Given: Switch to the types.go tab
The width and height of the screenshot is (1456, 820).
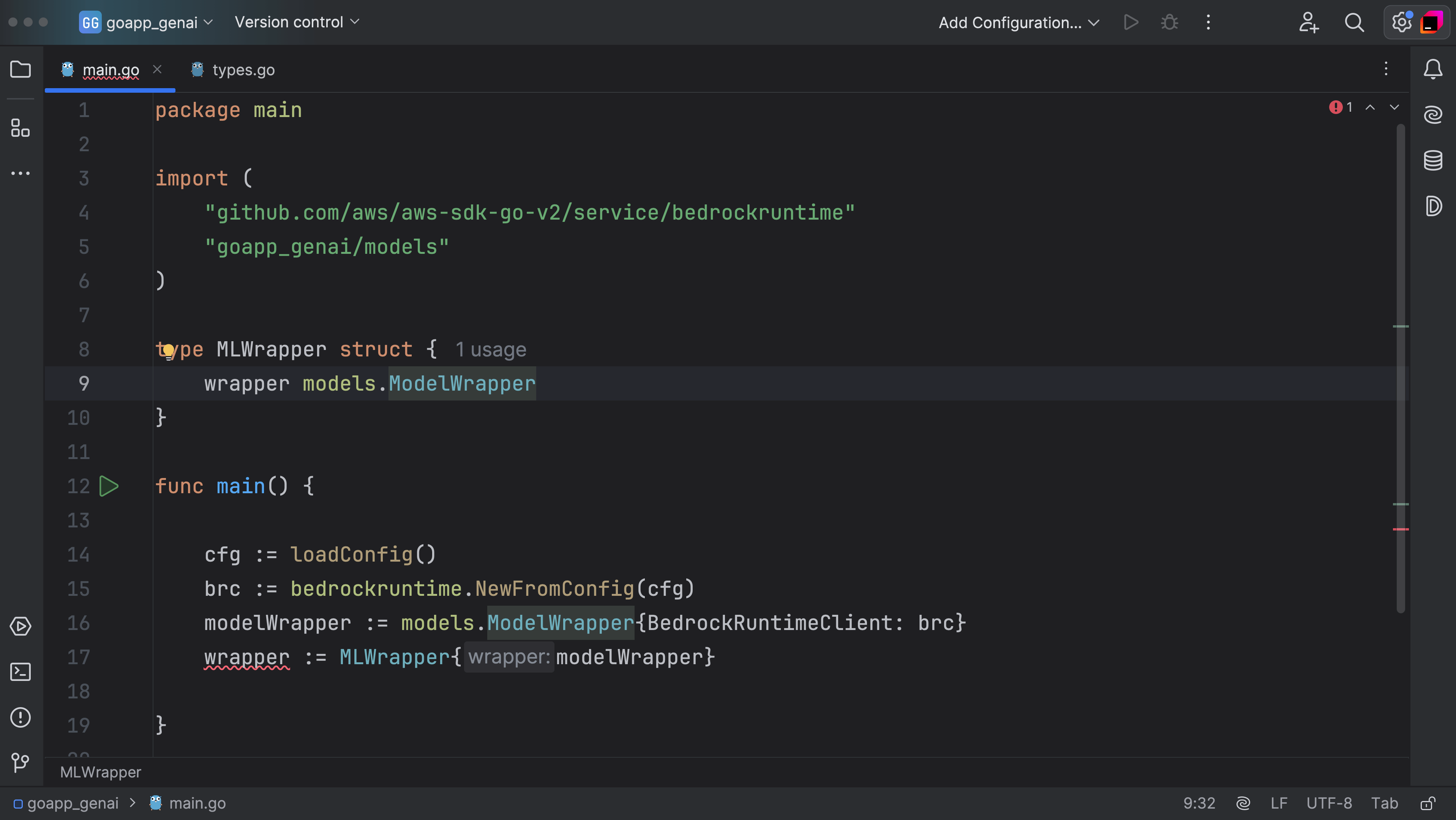Looking at the screenshot, I should [x=243, y=70].
